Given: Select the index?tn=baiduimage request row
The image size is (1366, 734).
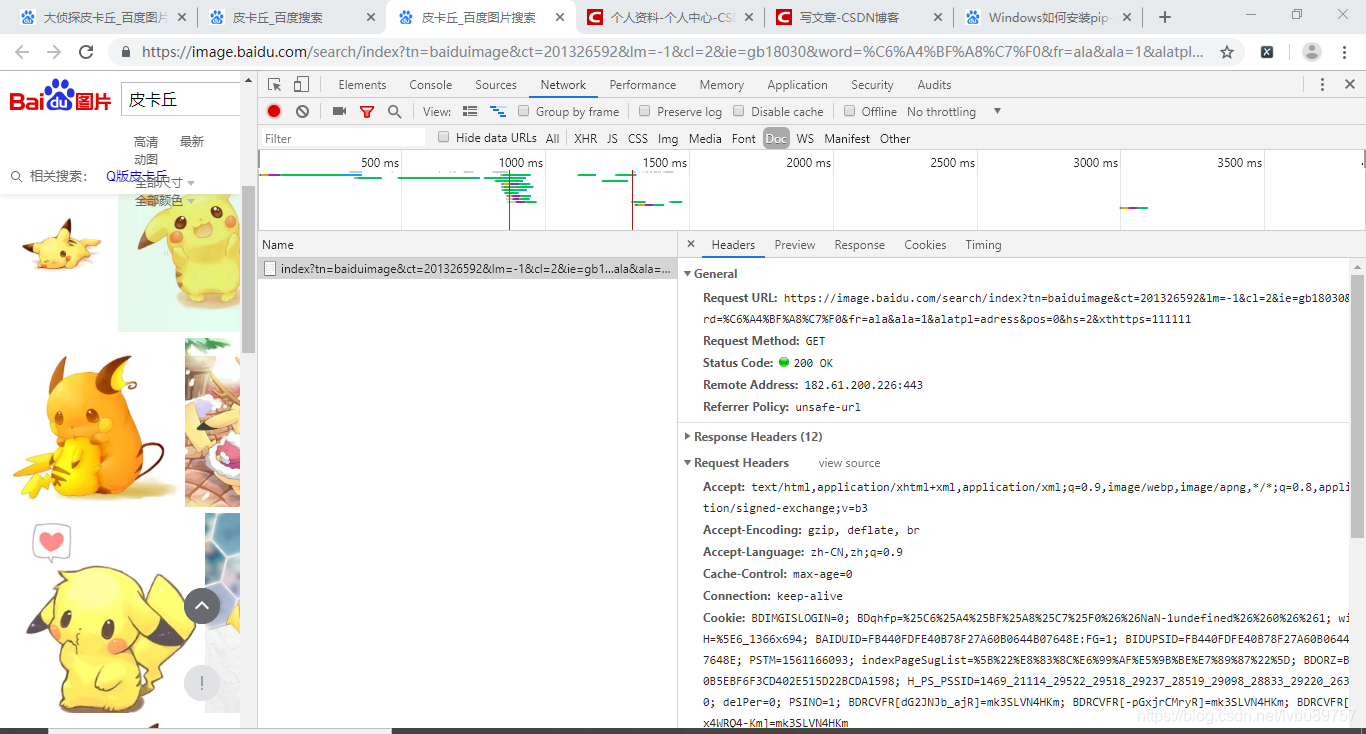Looking at the screenshot, I should 467,268.
